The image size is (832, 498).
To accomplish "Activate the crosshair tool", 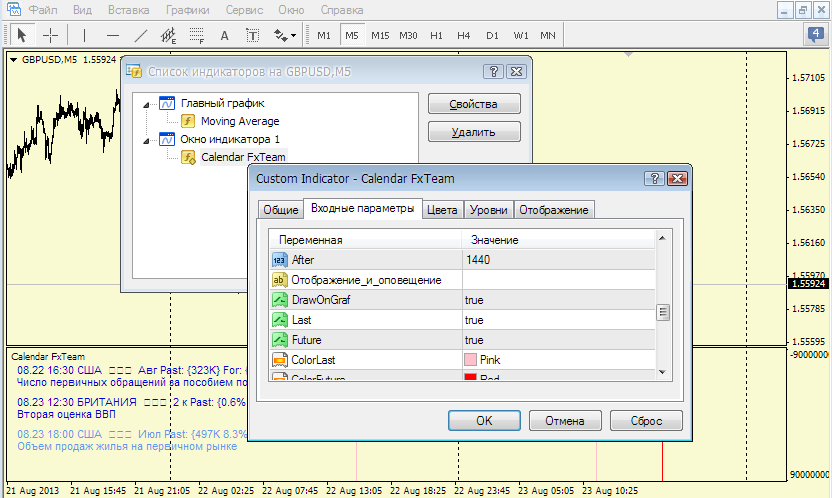I will pos(49,35).
